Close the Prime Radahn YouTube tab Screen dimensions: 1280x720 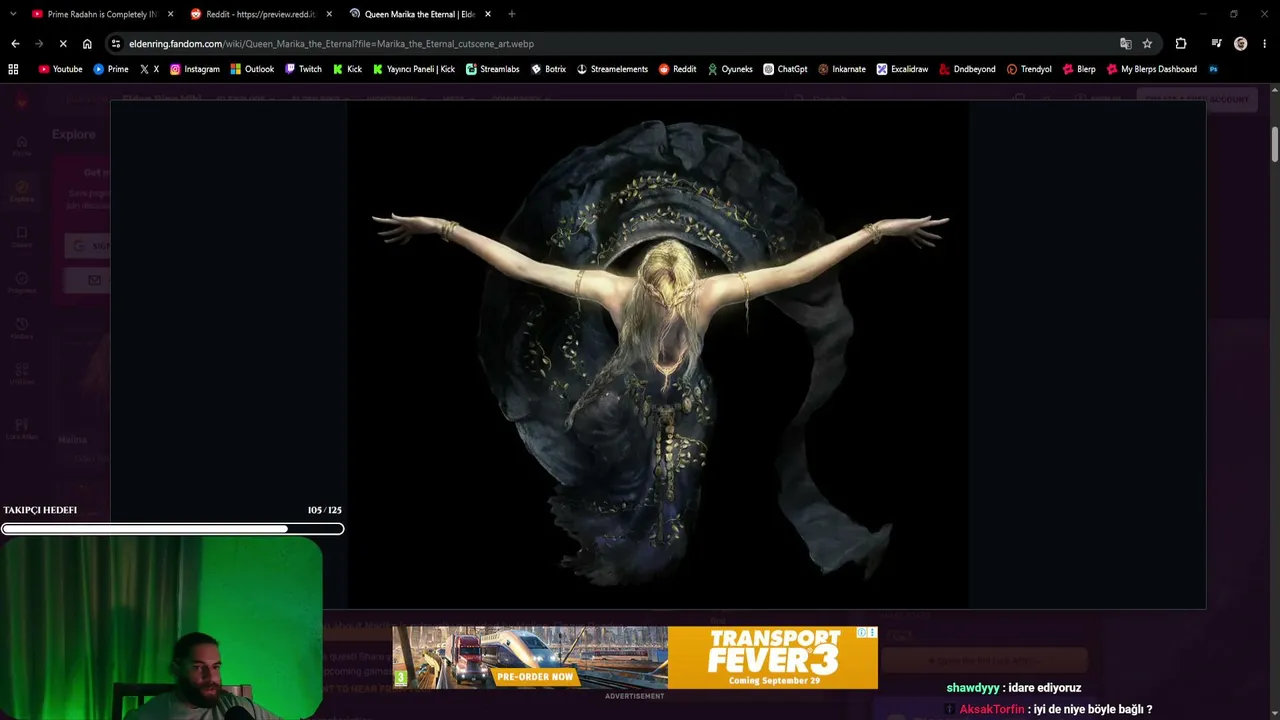[170, 14]
